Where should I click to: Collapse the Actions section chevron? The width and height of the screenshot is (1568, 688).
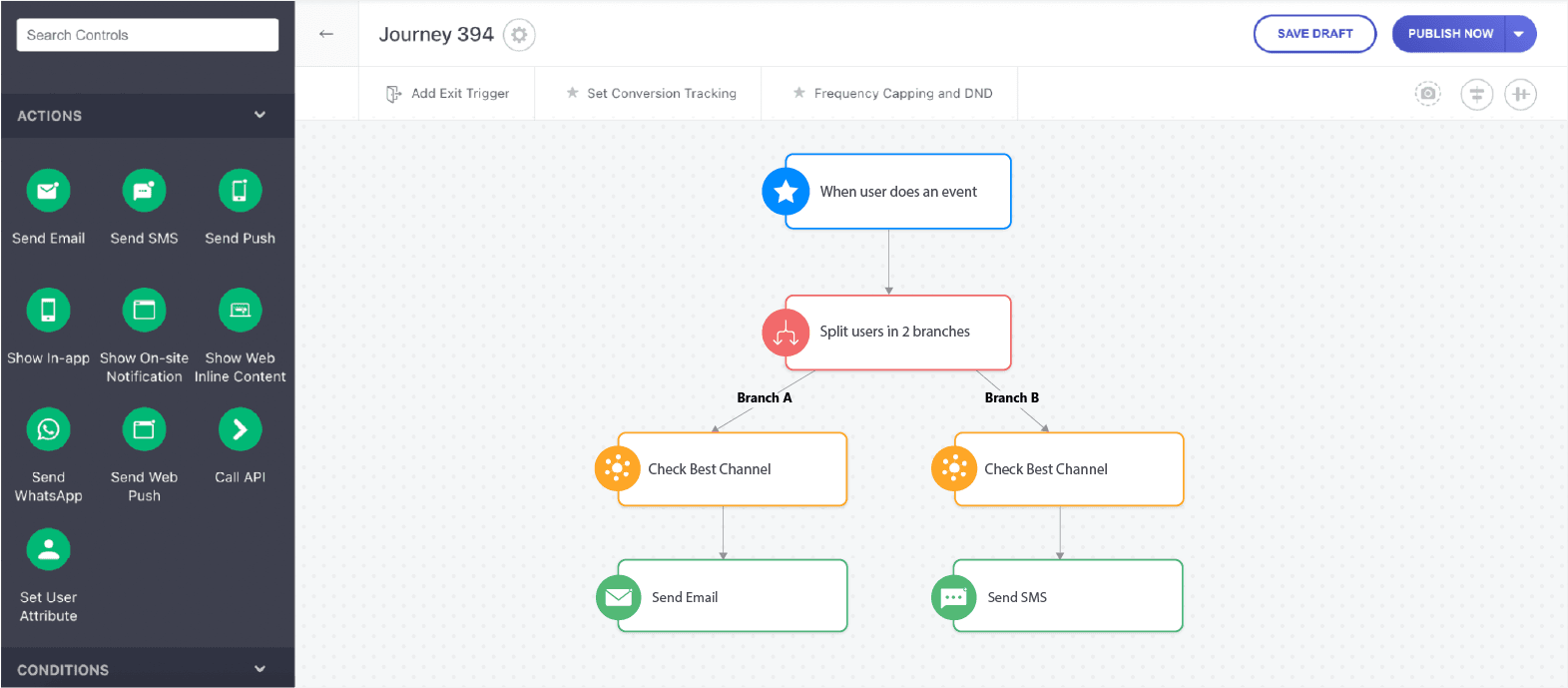pyautogui.click(x=260, y=115)
